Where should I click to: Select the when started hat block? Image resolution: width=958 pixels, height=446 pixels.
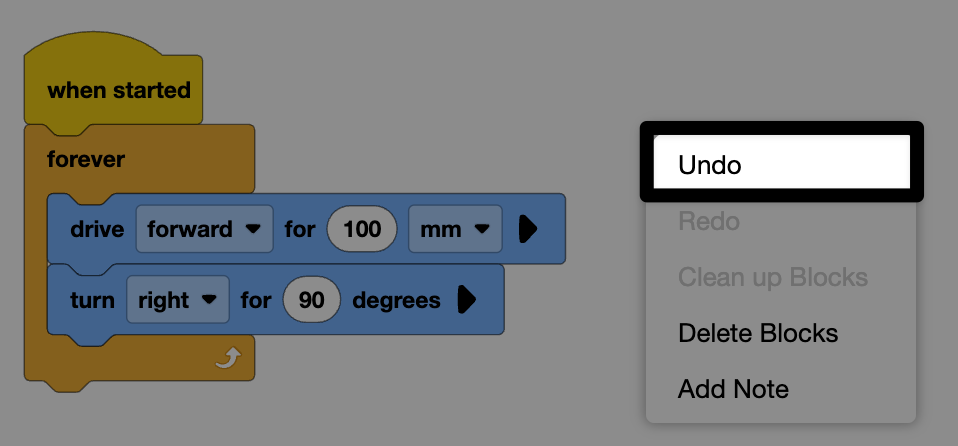point(118,90)
